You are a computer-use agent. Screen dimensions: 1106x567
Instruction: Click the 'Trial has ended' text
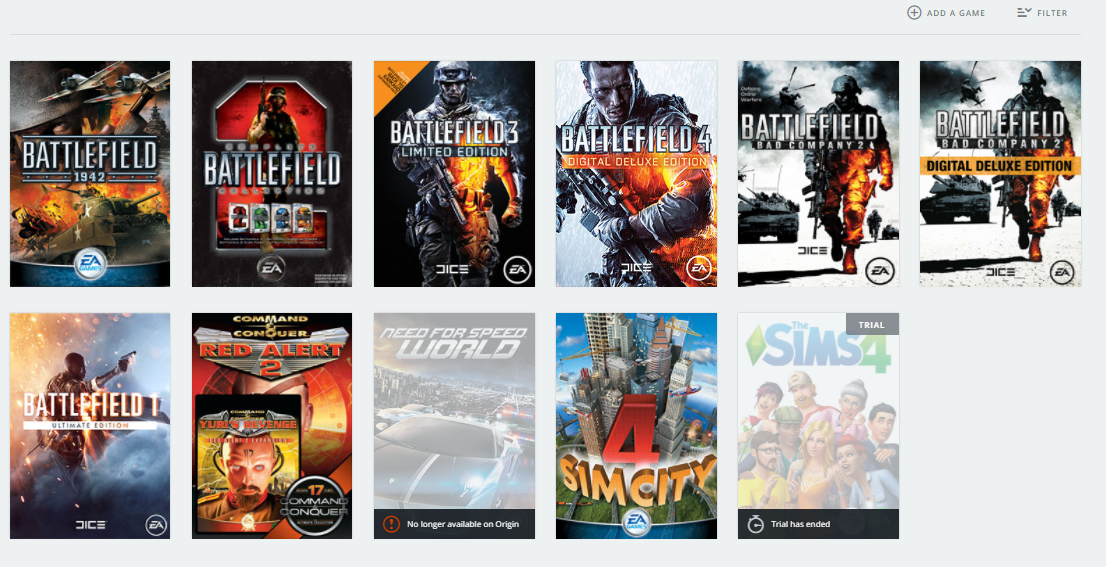coord(800,524)
